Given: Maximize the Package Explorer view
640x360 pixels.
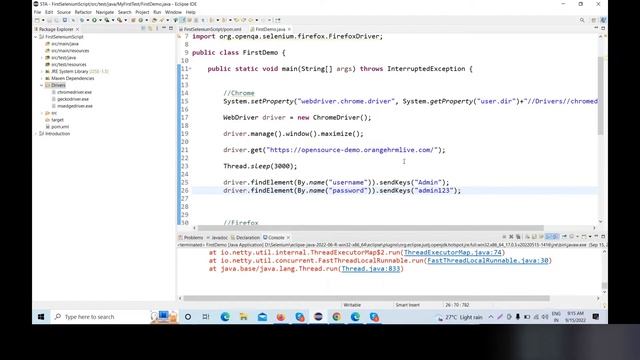Looking at the screenshot, I should coord(171,28).
